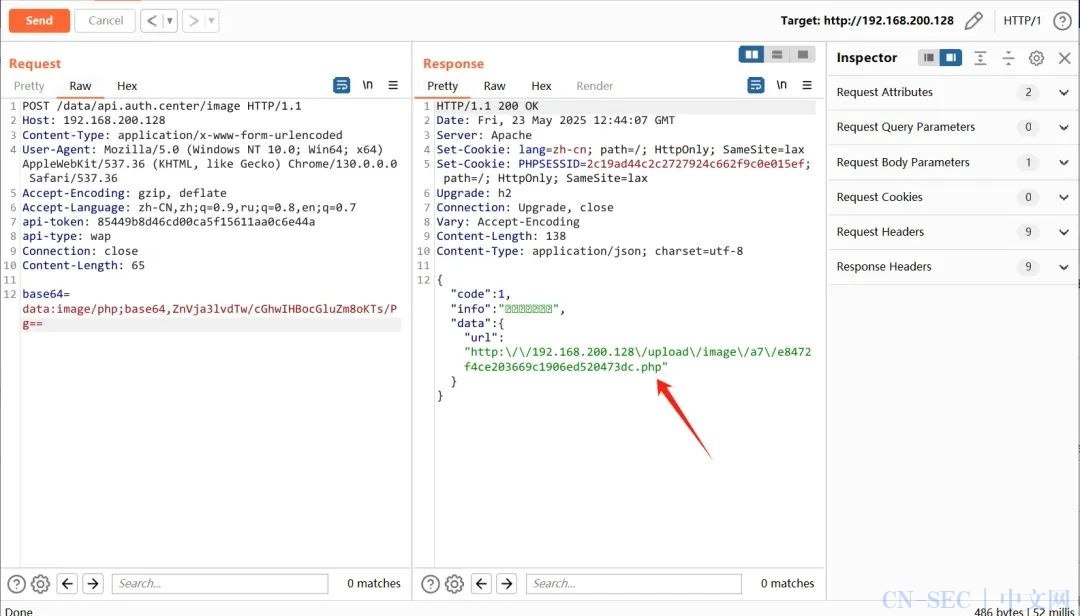Switch Response view to Raw tab
The image size is (1080, 616).
pyautogui.click(x=495, y=86)
